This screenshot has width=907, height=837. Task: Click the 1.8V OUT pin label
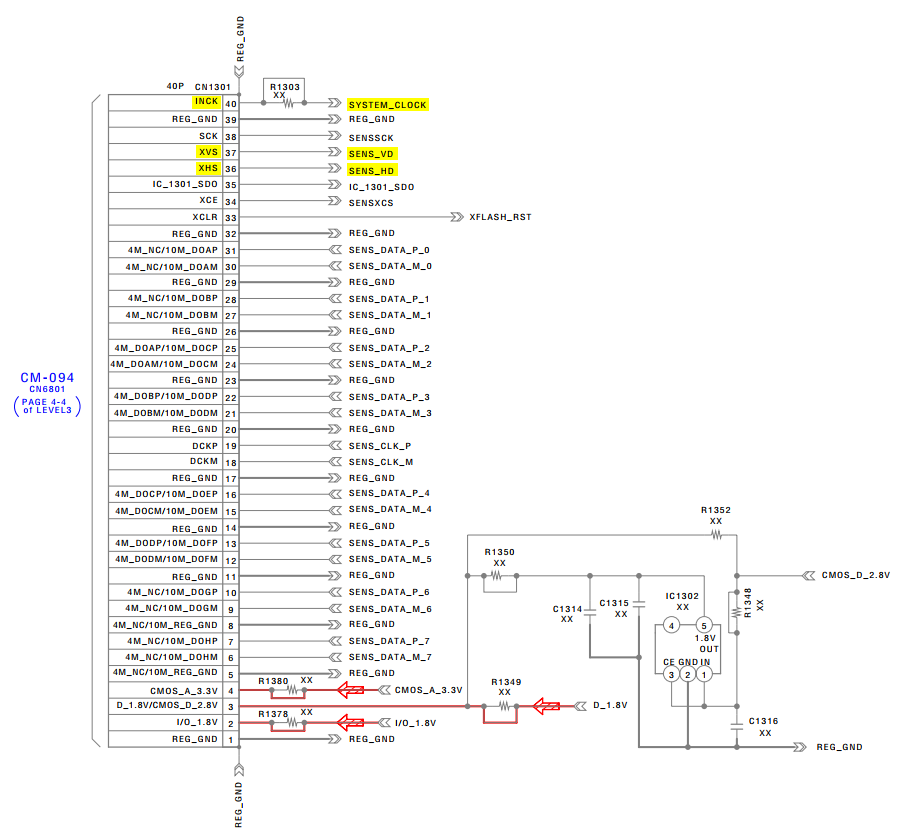click(x=706, y=644)
